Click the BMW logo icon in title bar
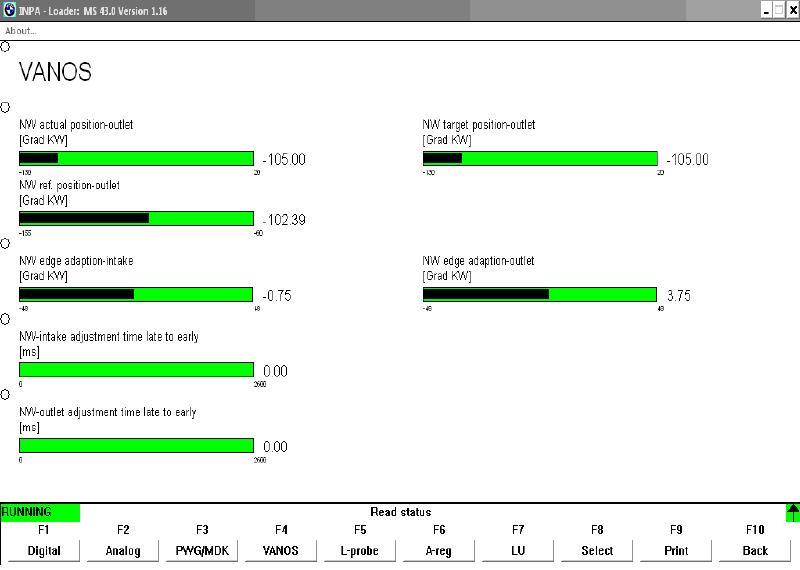800x570 pixels. click(9, 10)
